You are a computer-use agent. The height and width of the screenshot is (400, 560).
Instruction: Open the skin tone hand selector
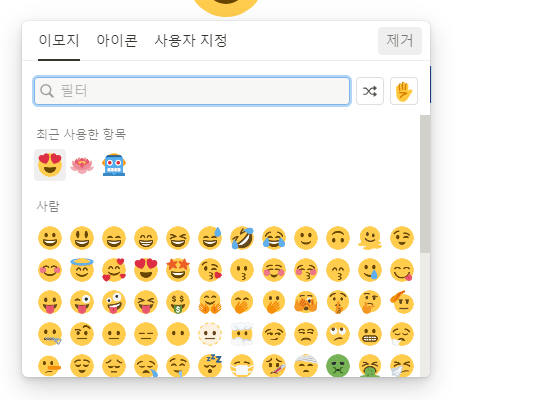pyautogui.click(x=404, y=91)
